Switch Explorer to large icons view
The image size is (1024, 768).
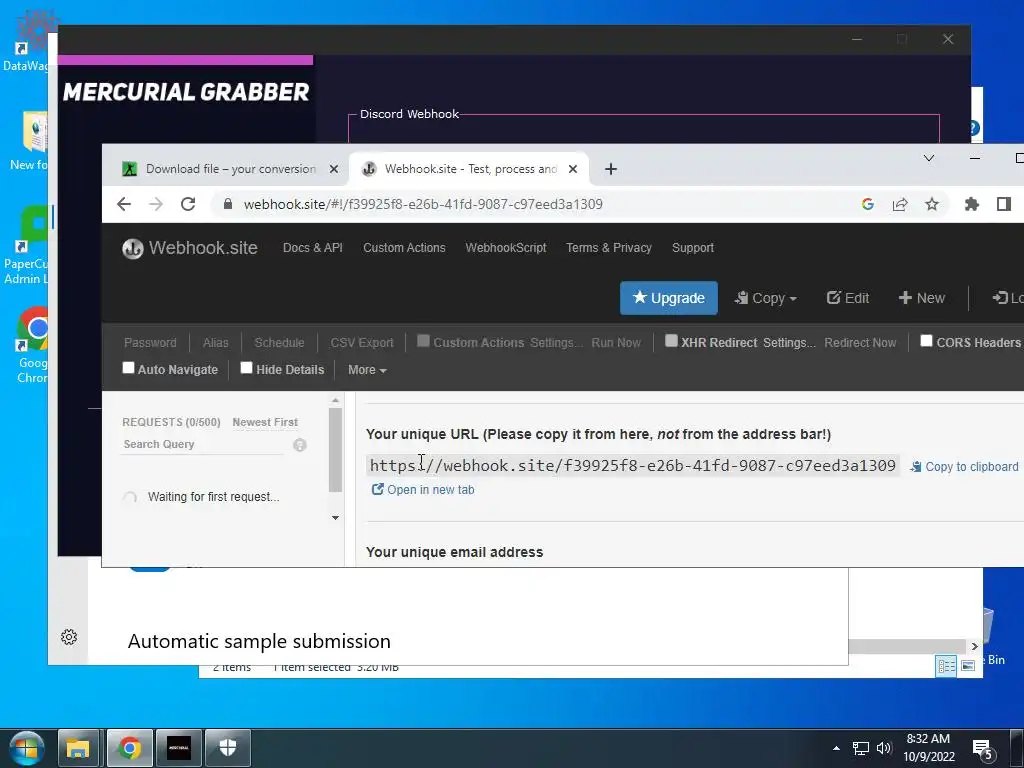(x=968, y=665)
